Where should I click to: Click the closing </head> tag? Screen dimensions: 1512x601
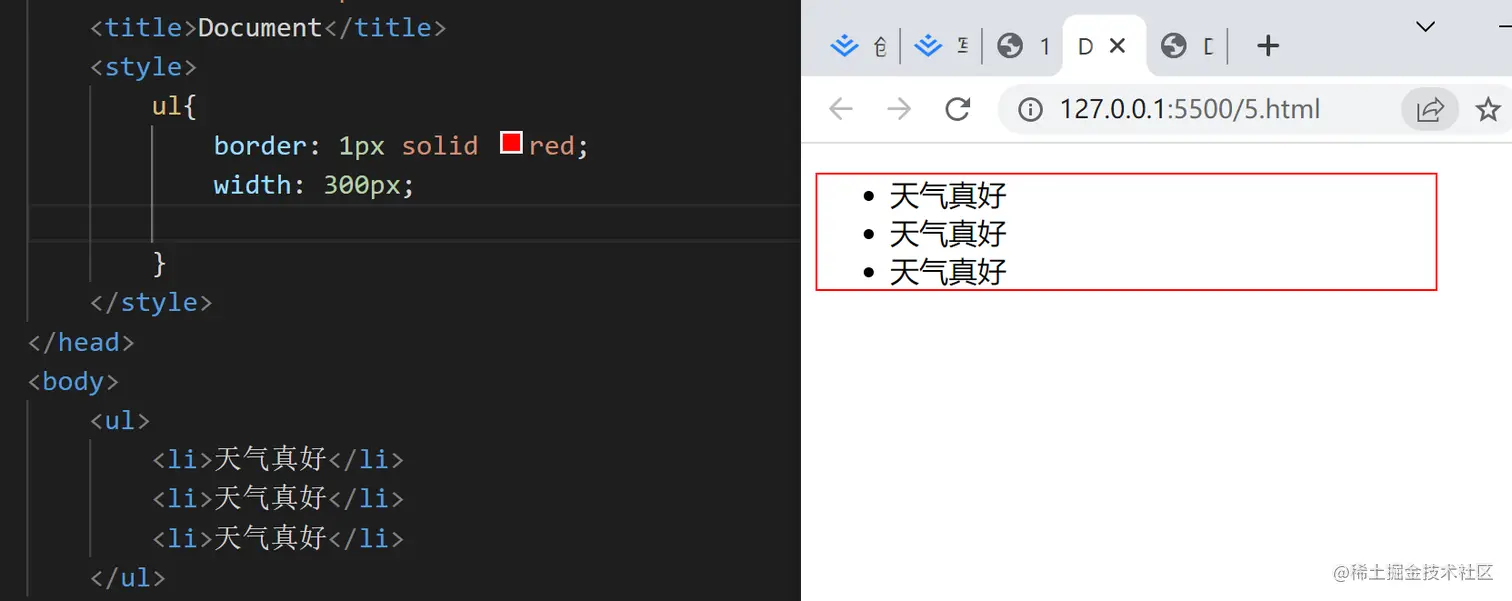(81, 342)
